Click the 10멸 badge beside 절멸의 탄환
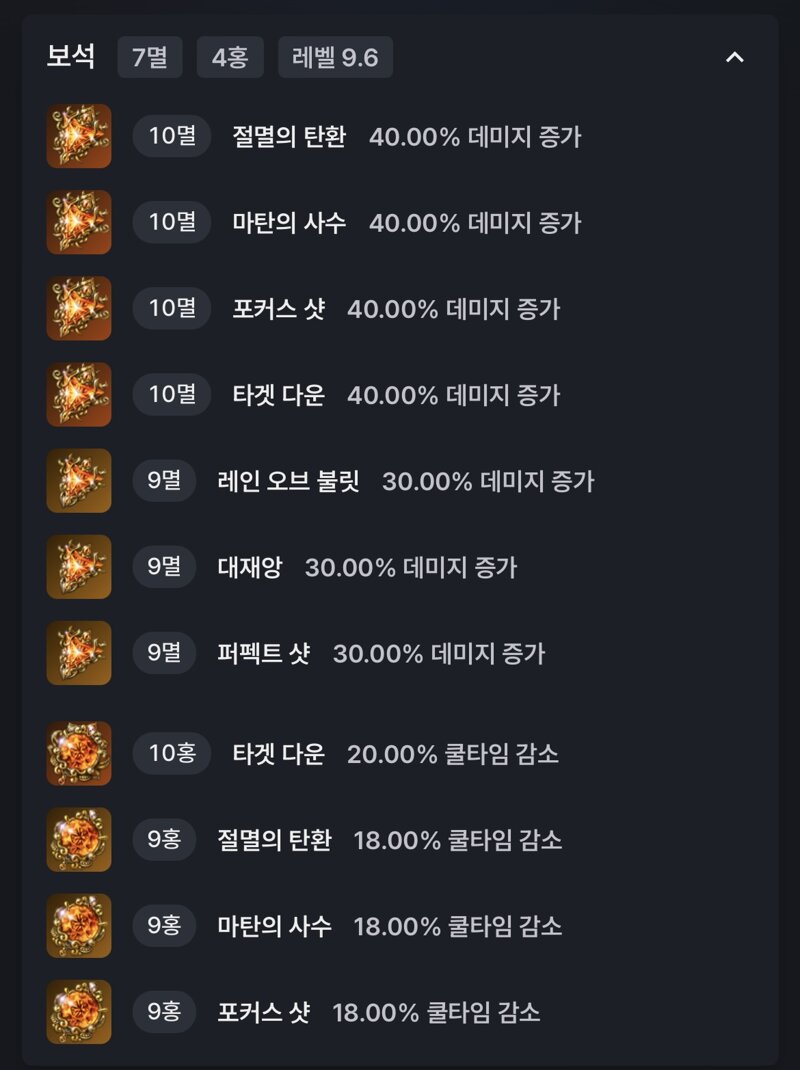The width and height of the screenshot is (800, 1070). [172, 136]
